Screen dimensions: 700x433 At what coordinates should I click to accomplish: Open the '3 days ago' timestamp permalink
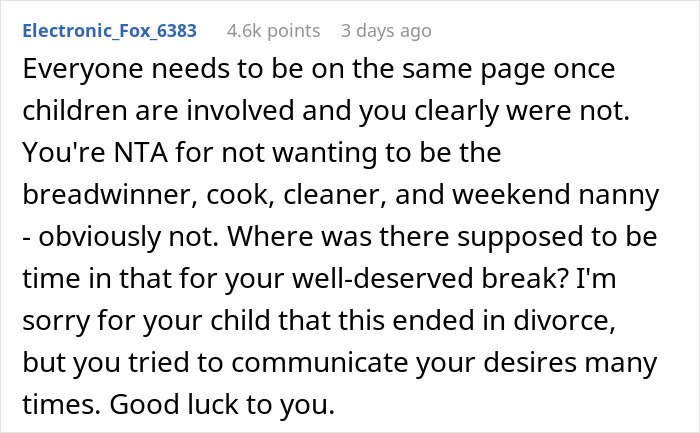(386, 31)
